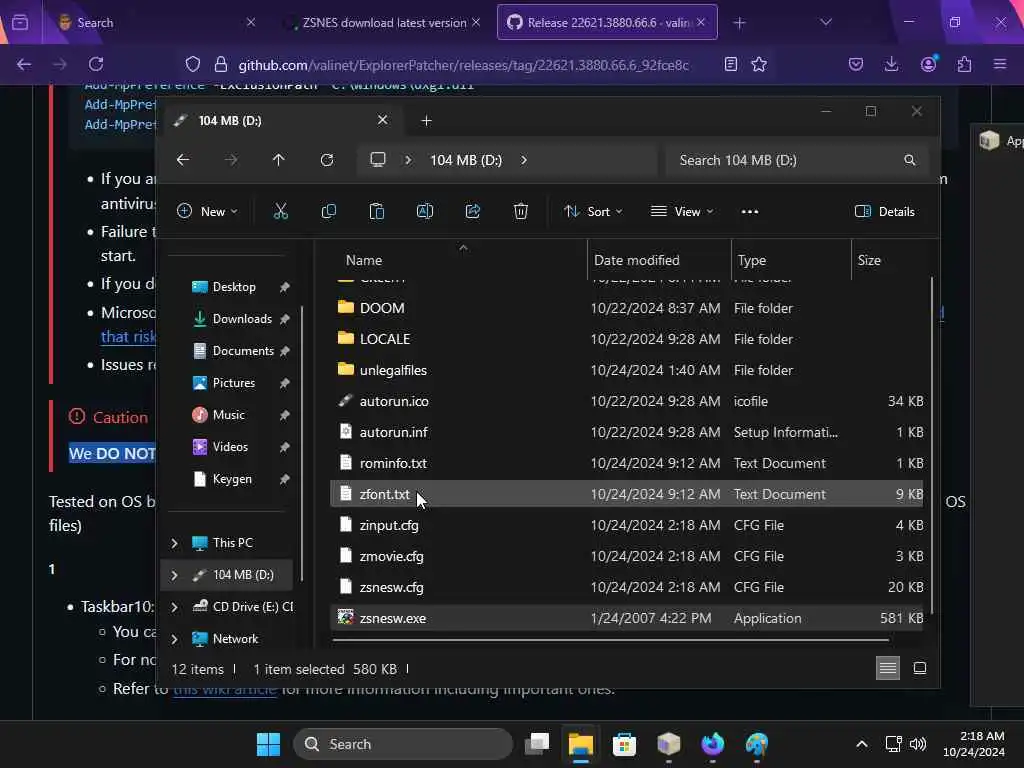Select the rominfo.txt file
This screenshot has height=768, width=1024.
[628, 463]
